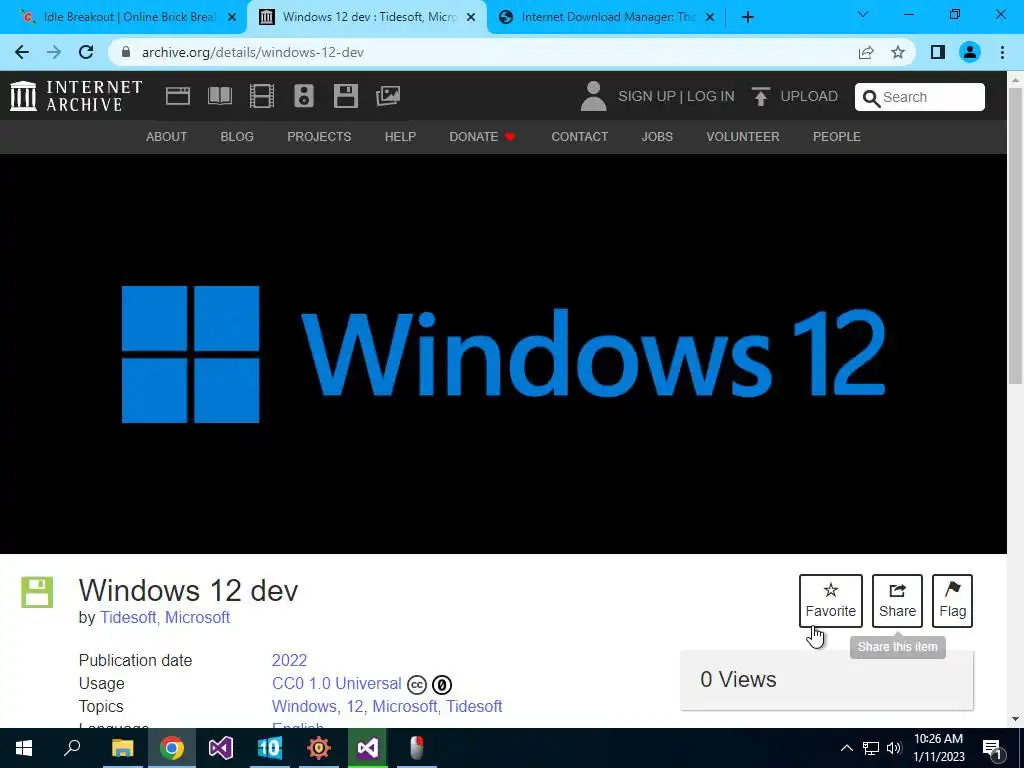
Task: Open the 12 topic link
Action: pyautogui.click(x=355, y=707)
